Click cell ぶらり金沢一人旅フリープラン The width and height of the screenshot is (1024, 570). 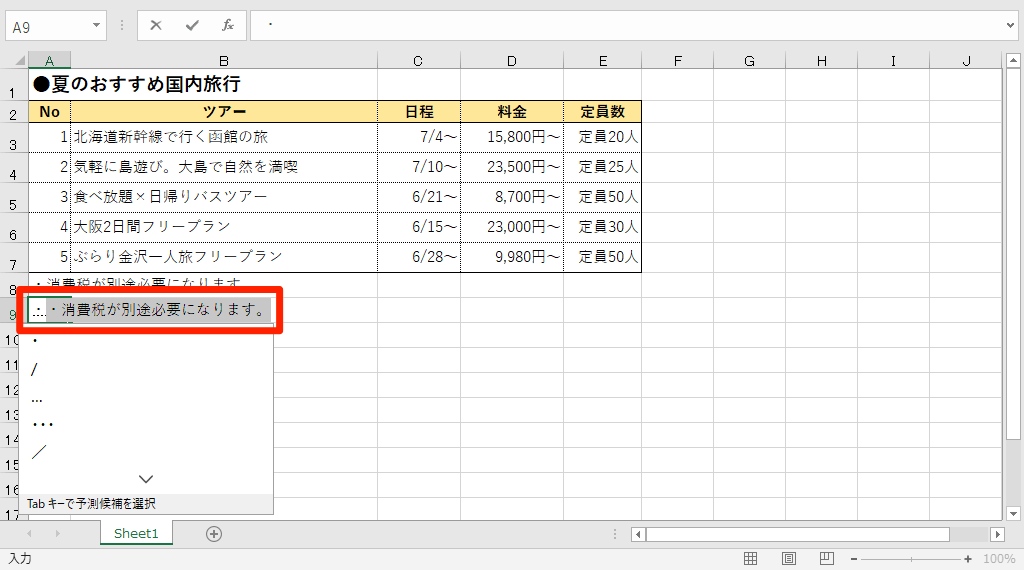pos(223,257)
